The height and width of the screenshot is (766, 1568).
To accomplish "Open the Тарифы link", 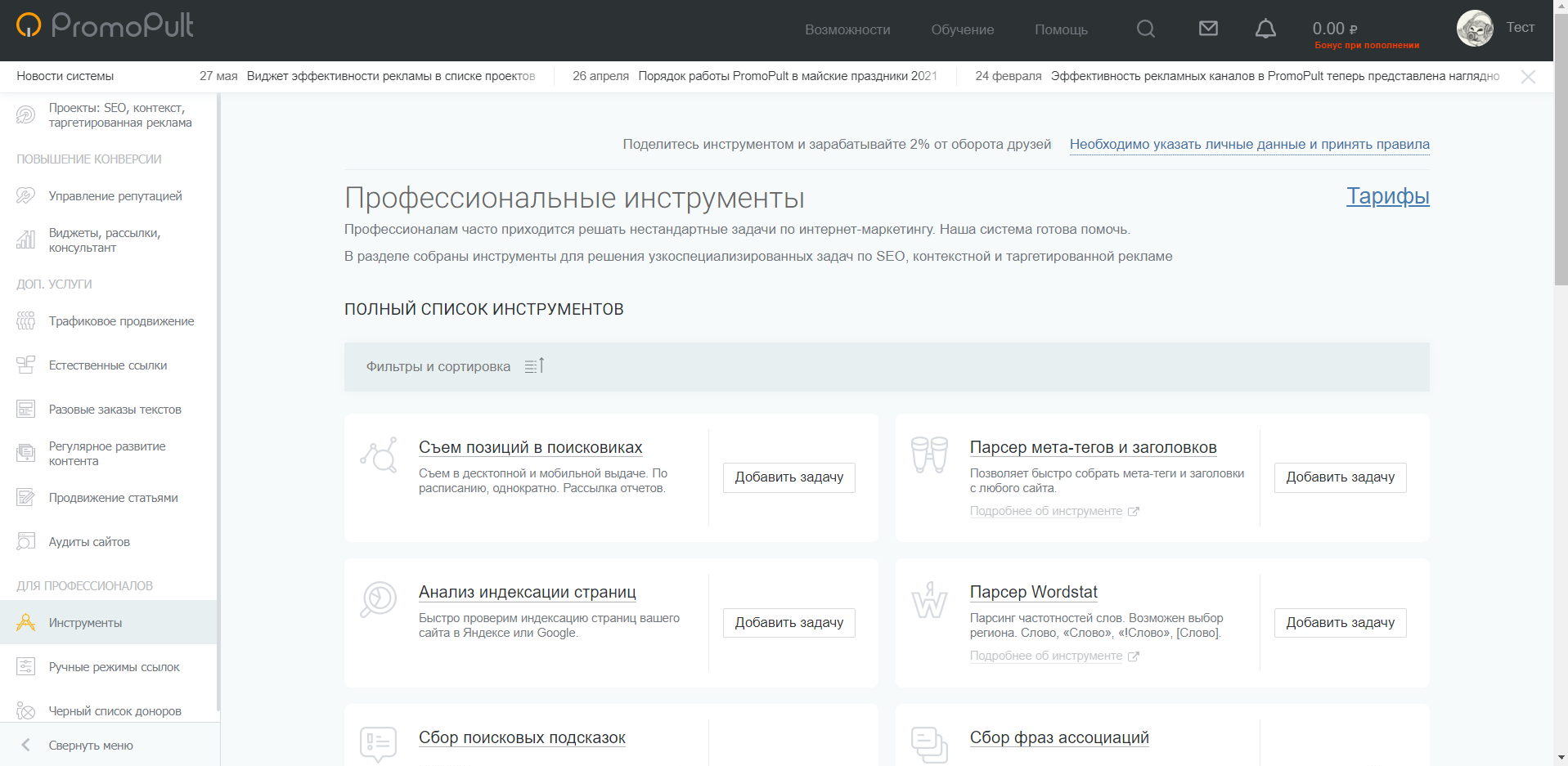I will [x=1388, y=196].
